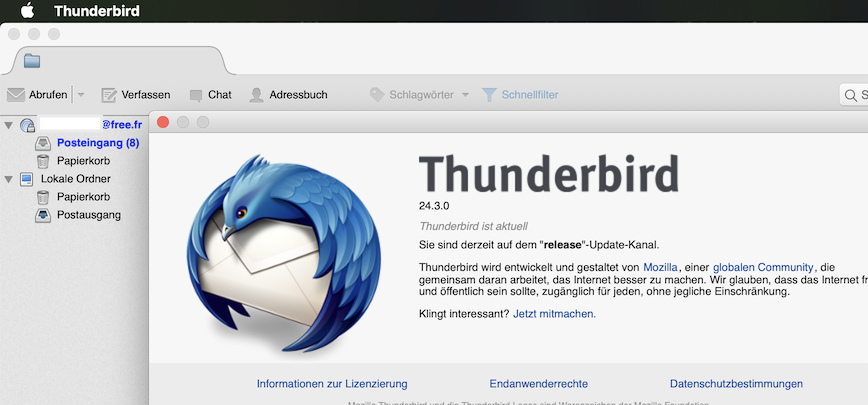Open the Schlagwörter dropdown arrow

pos(466,95)
